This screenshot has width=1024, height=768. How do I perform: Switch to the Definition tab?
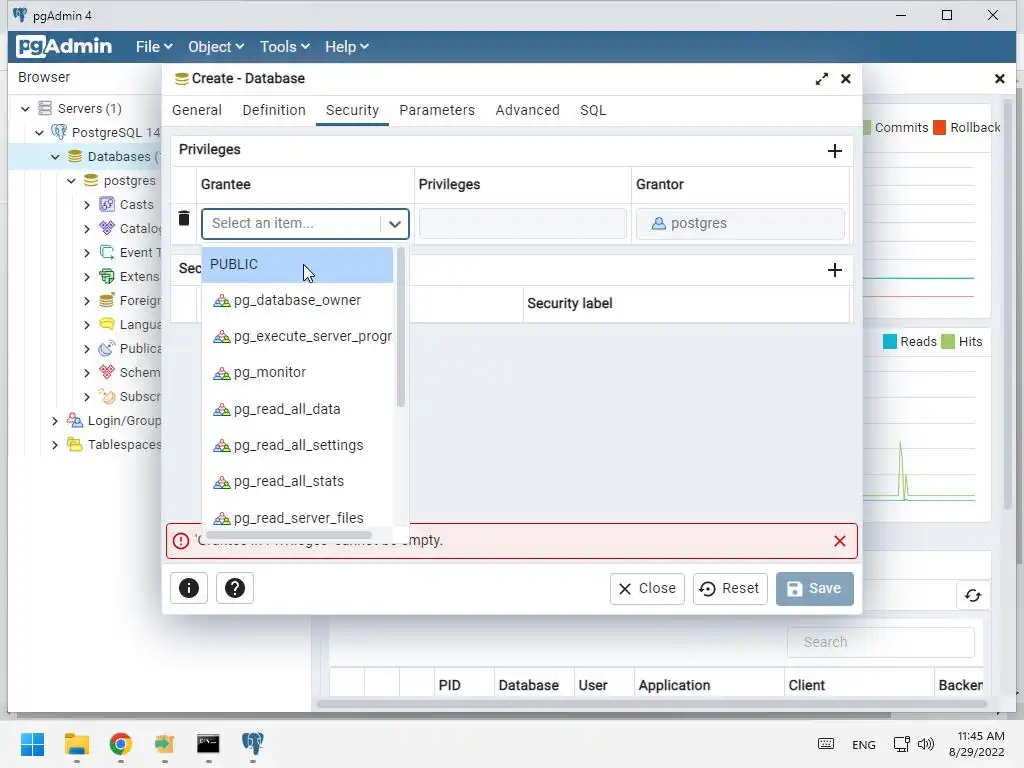tap(274, 110)
